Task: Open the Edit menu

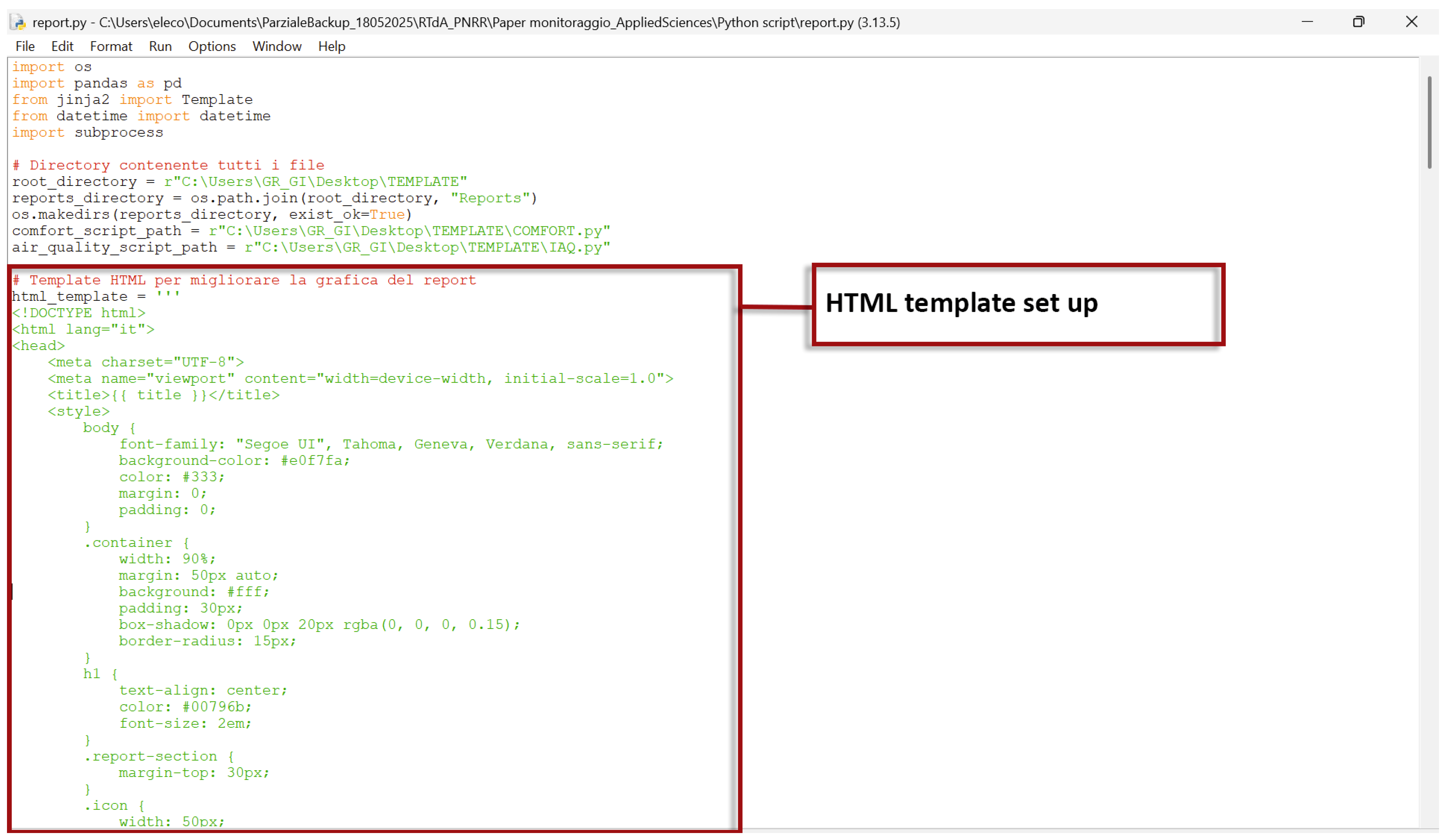Action: (62, 46)
